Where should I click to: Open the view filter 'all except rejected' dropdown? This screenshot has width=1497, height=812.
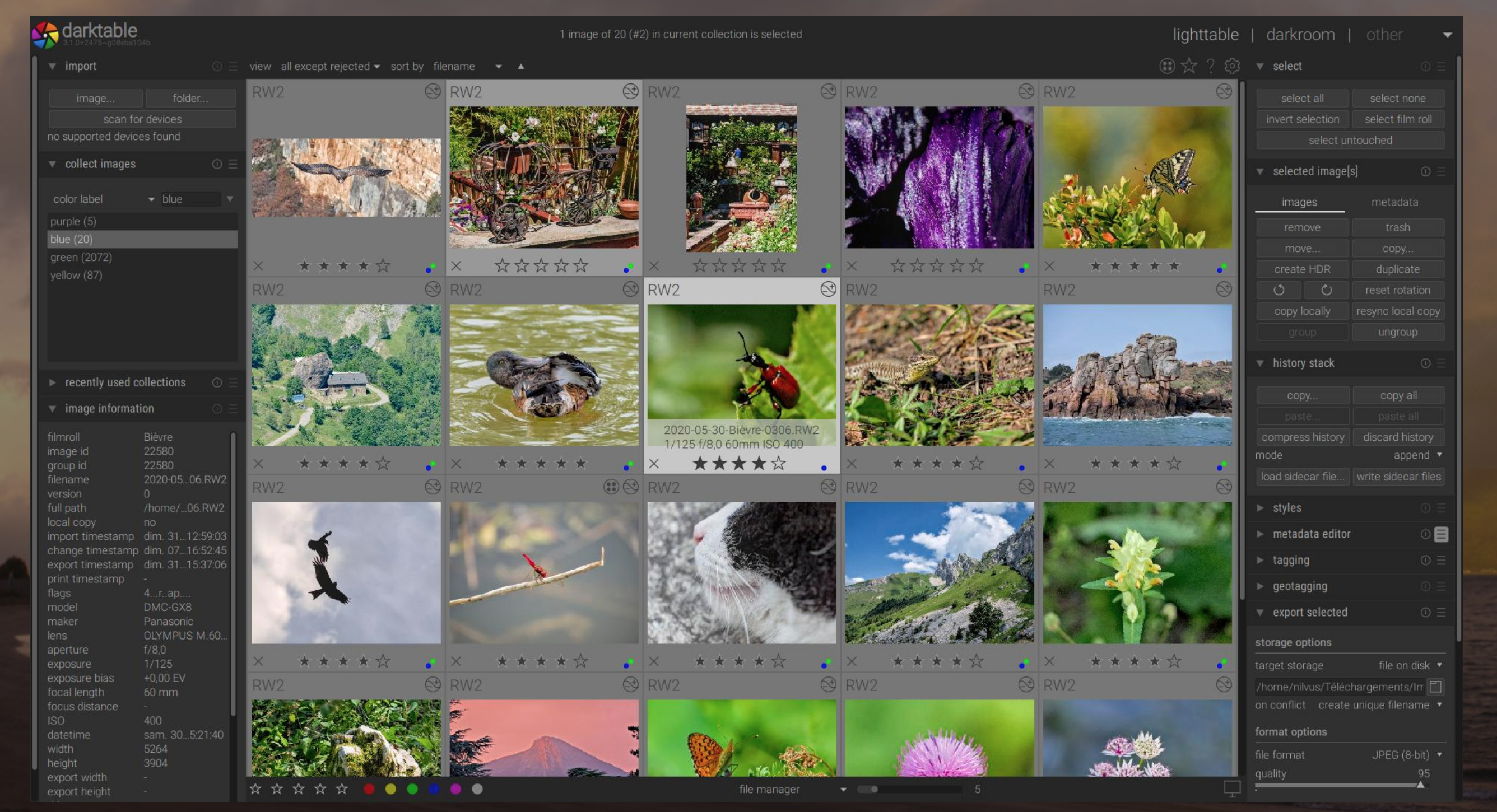(330, 66)
